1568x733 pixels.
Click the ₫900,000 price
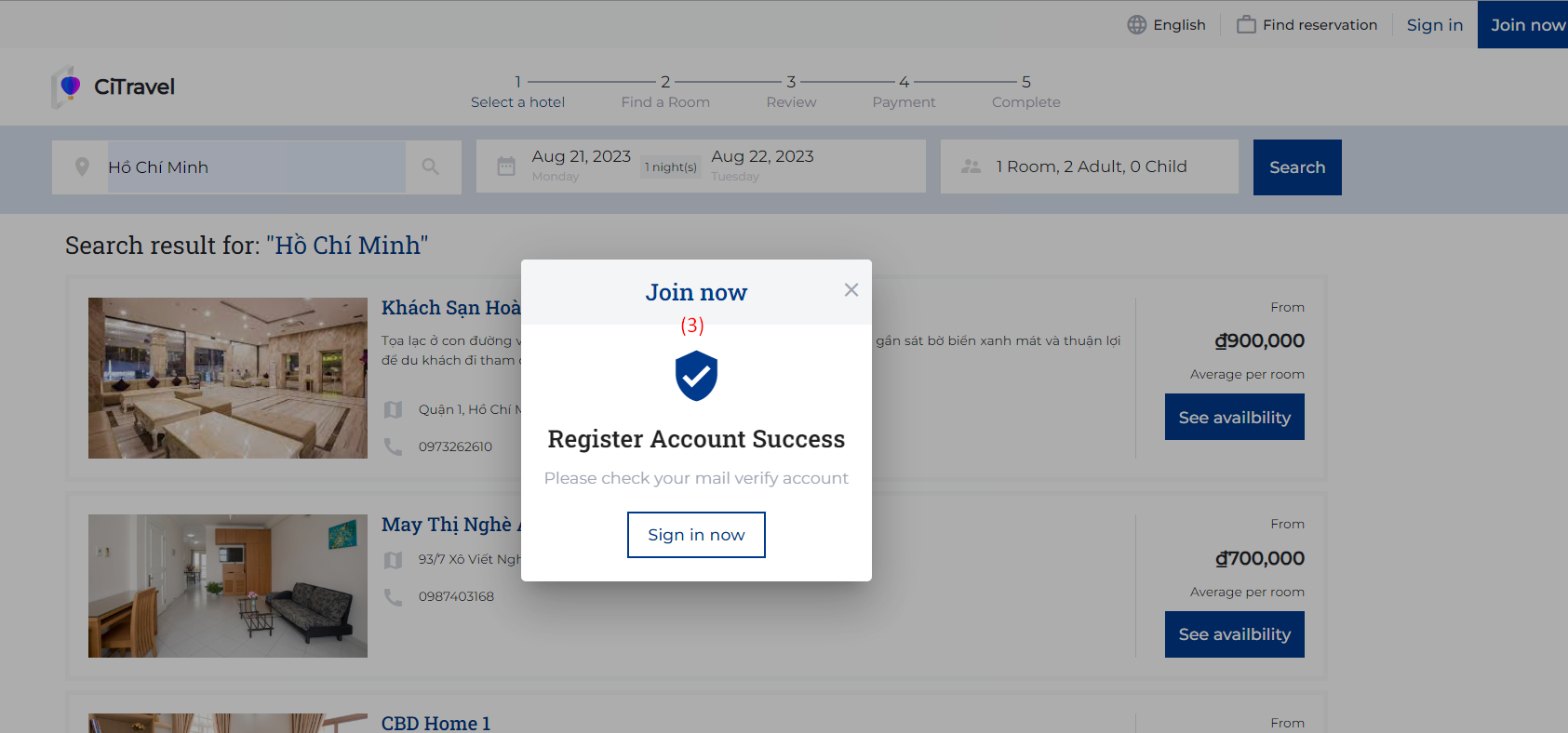(x=1260, y=340)
